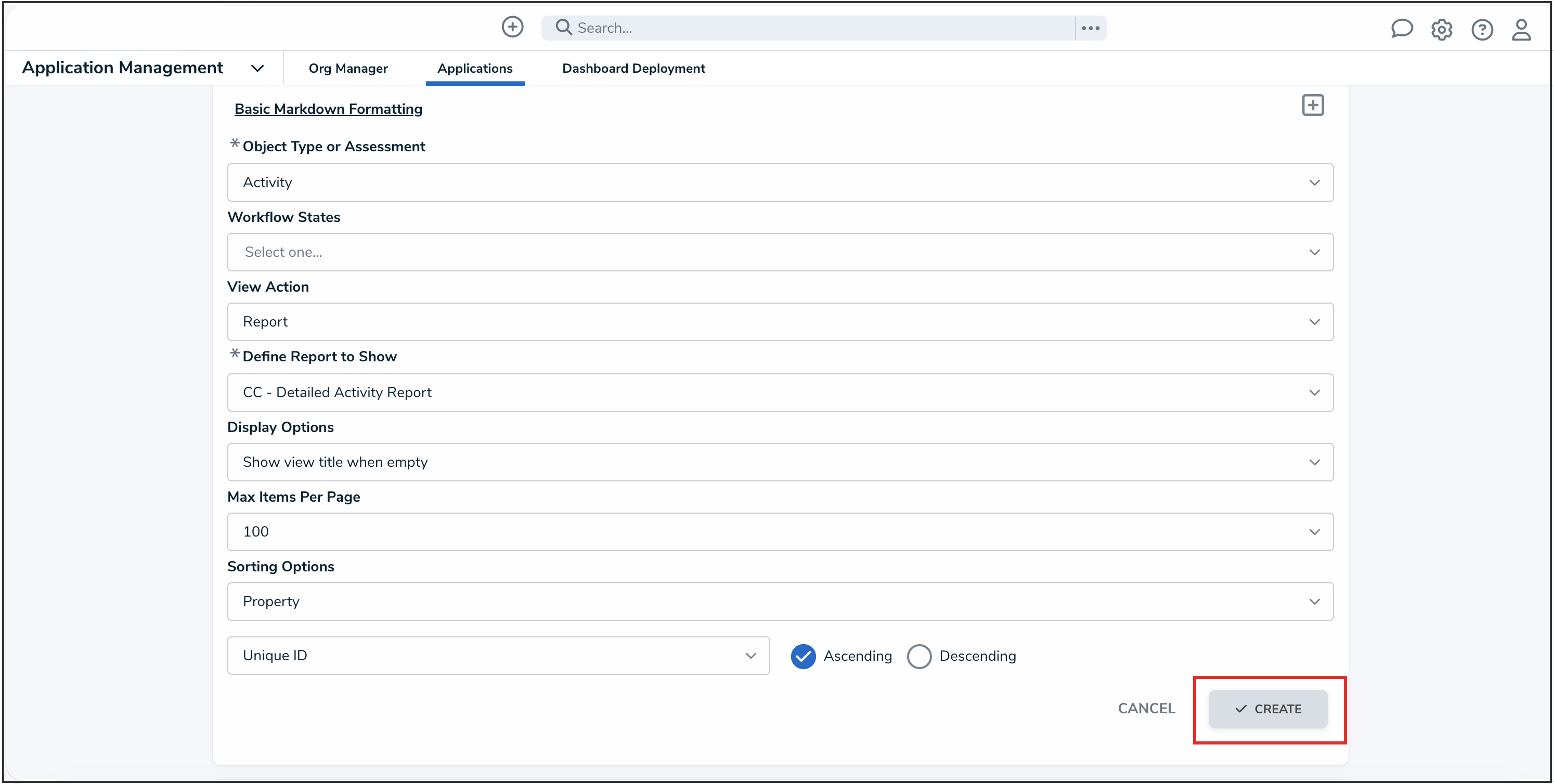Click the CANCEL button
The height and width of the screenshot is (784, 1554).
pos(1146,709)
